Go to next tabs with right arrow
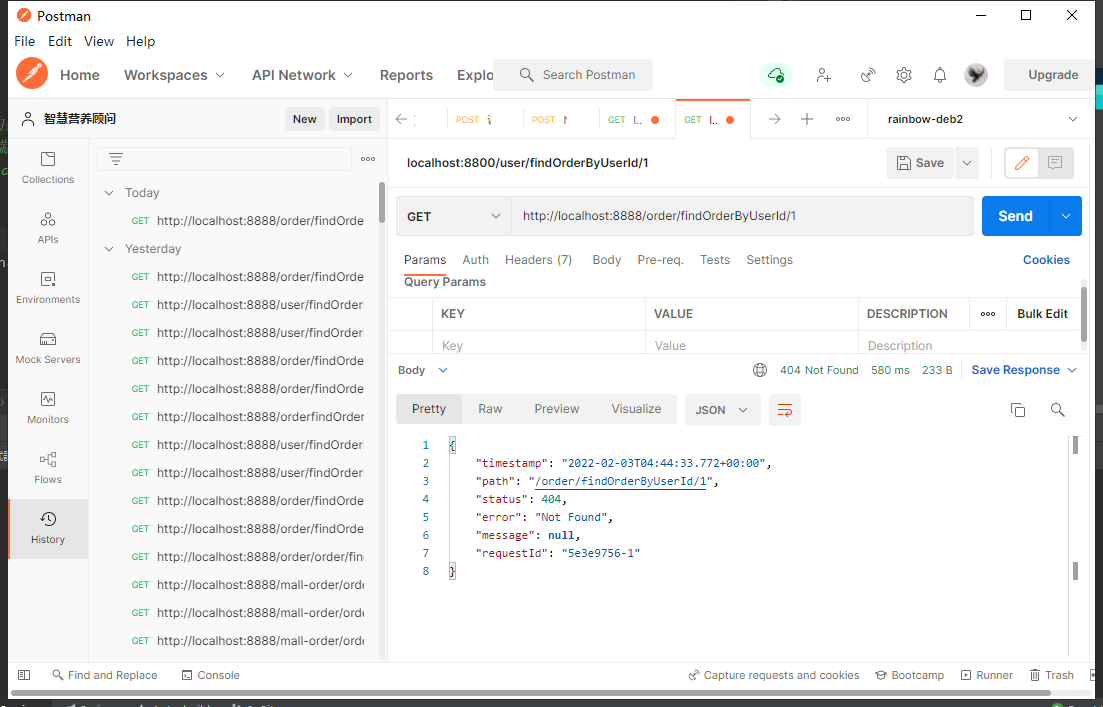This screenshot has width=1103, height=707. coord(774,119)
